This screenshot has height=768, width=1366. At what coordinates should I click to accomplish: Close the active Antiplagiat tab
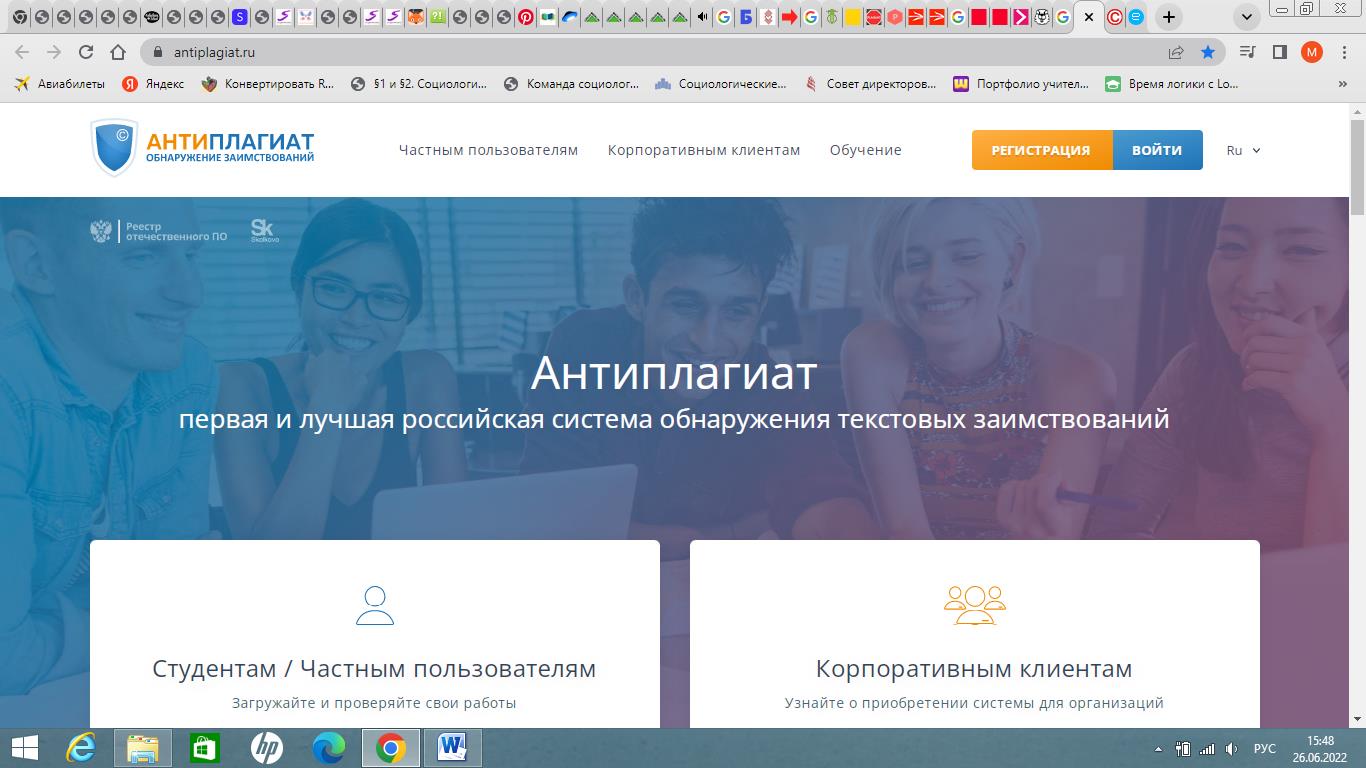[x=1089, y=17]
